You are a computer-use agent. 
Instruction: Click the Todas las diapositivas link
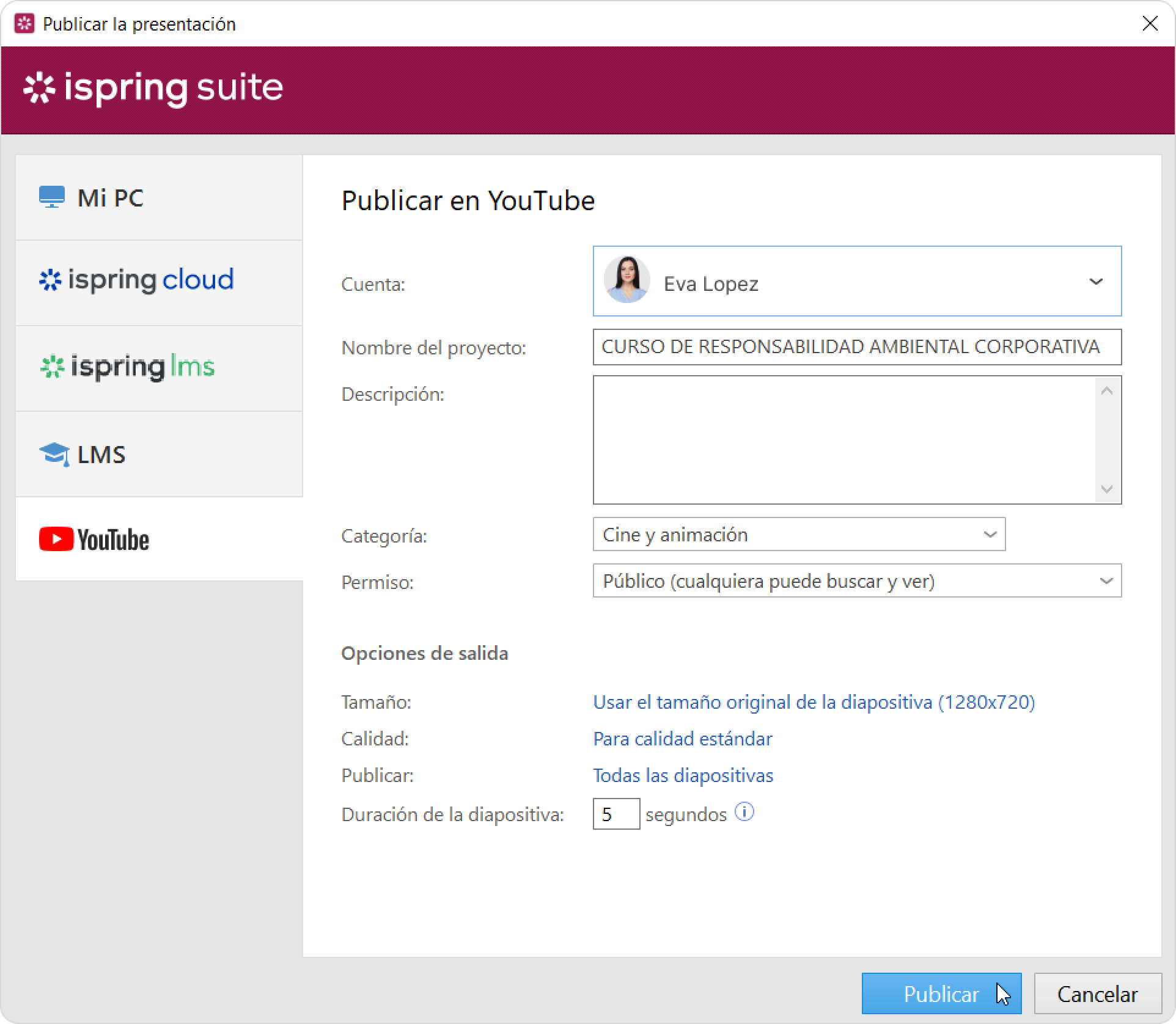(x=683, y=776)
